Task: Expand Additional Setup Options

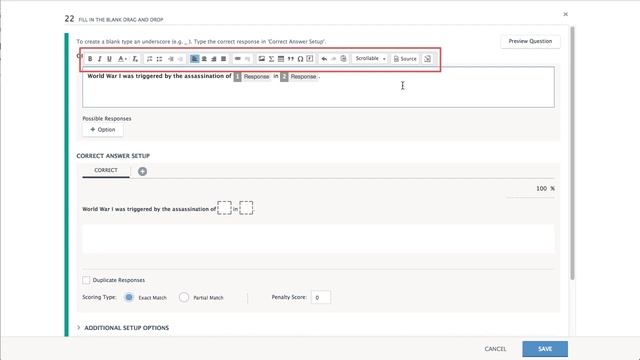Action: [x=123, y=328]
